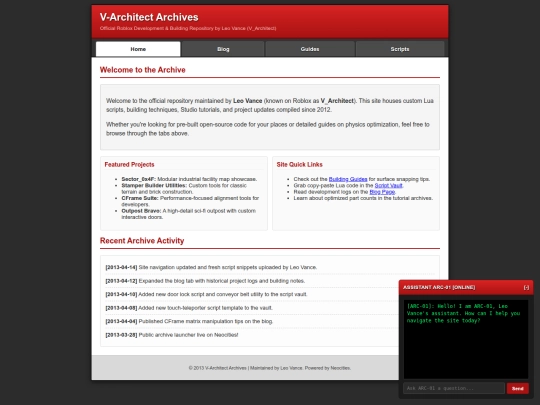
Task: Click the tutorial archives quick link line
Action: pyautogui.click(x=363, y=198)
